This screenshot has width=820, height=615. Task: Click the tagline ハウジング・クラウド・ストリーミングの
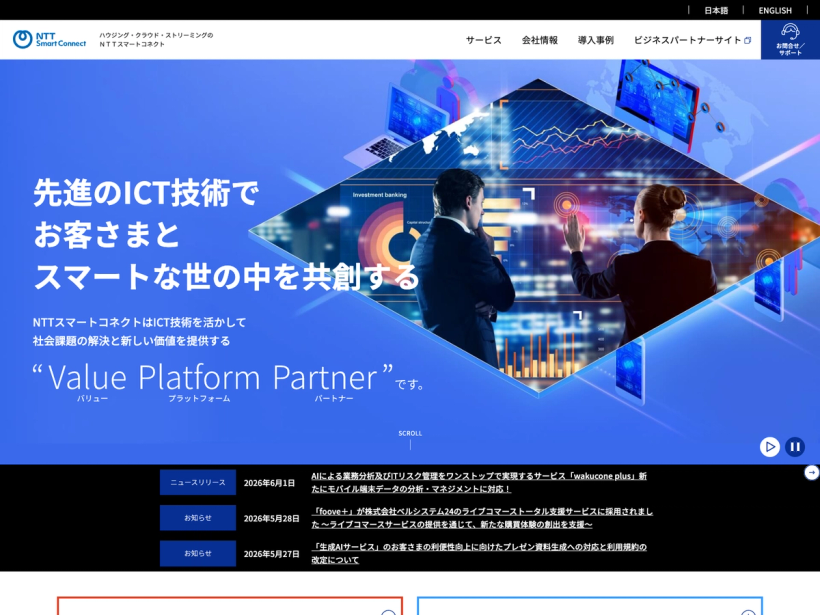pos(156,35)
